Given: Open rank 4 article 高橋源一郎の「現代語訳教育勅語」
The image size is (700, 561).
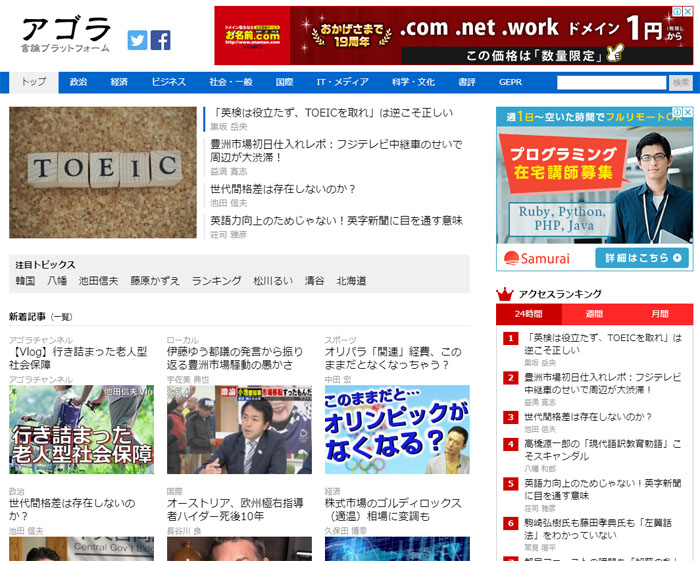Looking at the screenshot, I should tap(603, 450).
